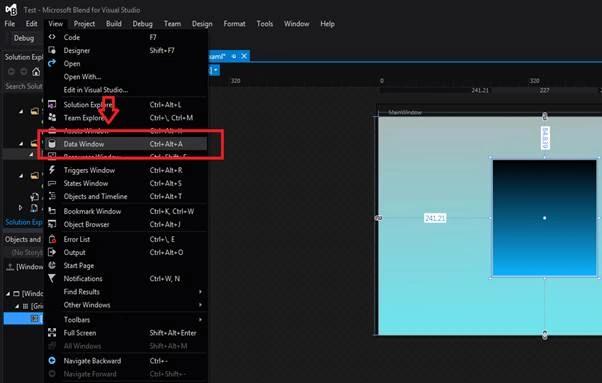Open the Project menu
This screenshot has width=602, height=383.
[84, 24]
